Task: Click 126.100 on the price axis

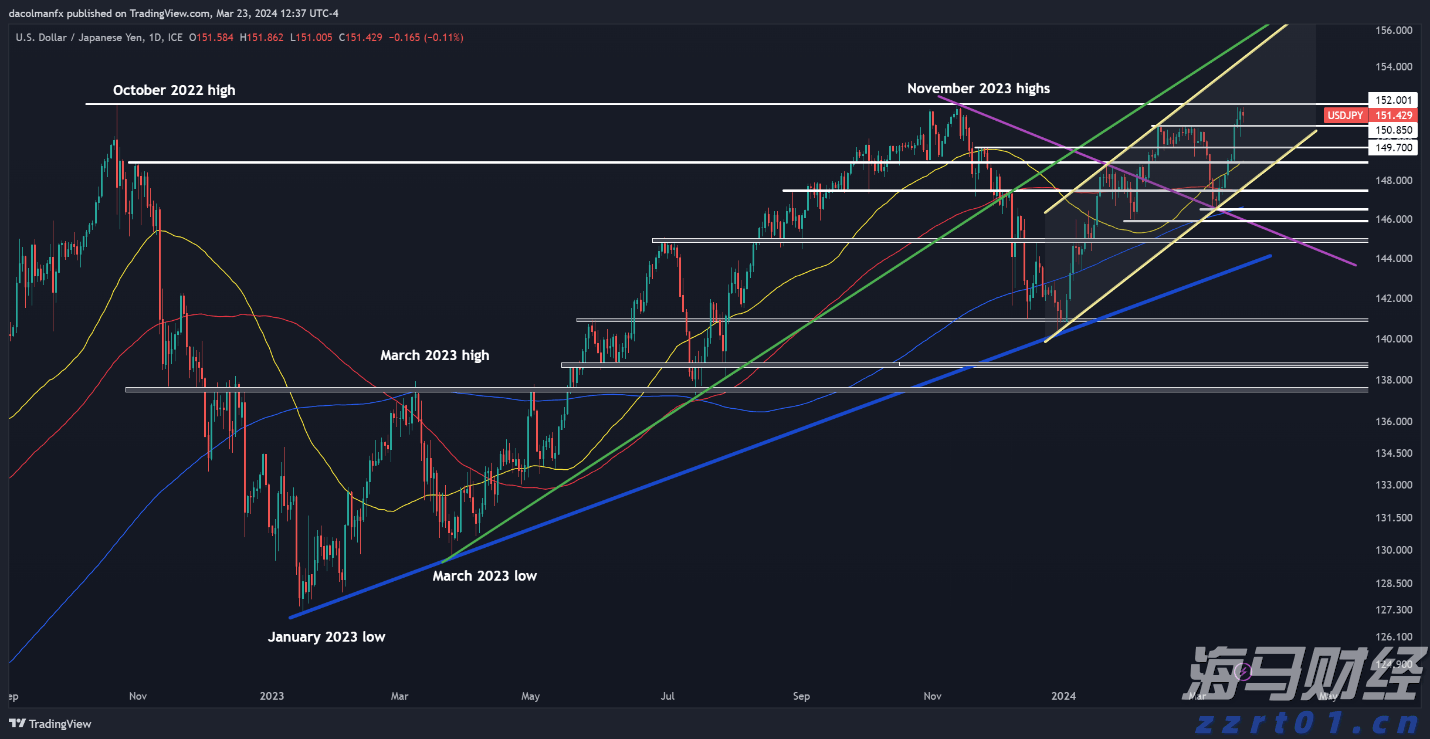Action: 1393,636
